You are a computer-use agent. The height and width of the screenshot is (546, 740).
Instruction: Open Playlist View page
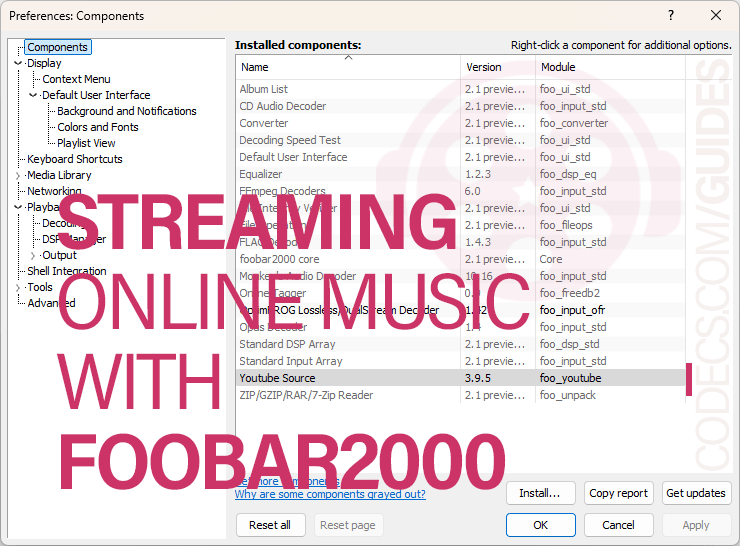tap(86, 143)
